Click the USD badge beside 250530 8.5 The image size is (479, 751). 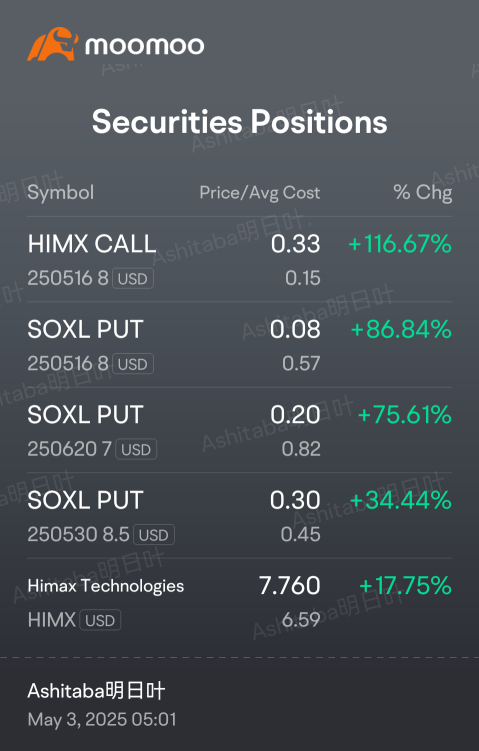(154, 535)
